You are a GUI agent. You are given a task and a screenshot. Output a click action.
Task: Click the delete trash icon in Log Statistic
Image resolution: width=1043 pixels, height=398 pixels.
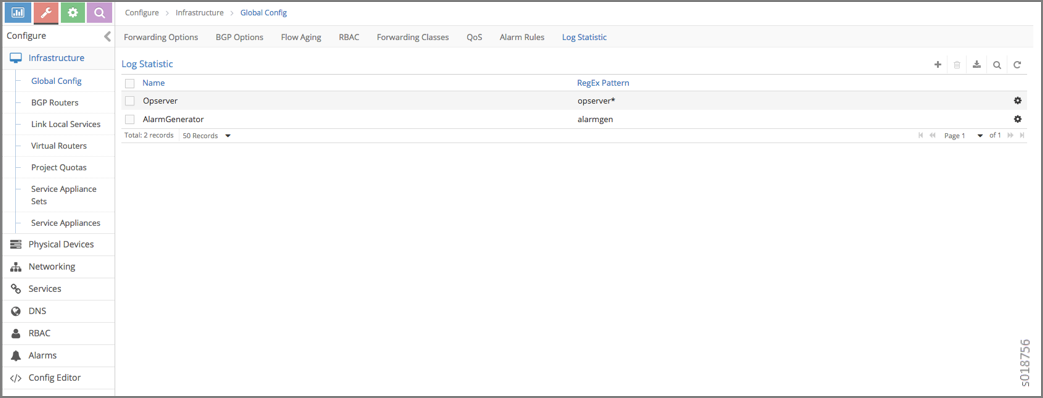[x=957, y=65]
